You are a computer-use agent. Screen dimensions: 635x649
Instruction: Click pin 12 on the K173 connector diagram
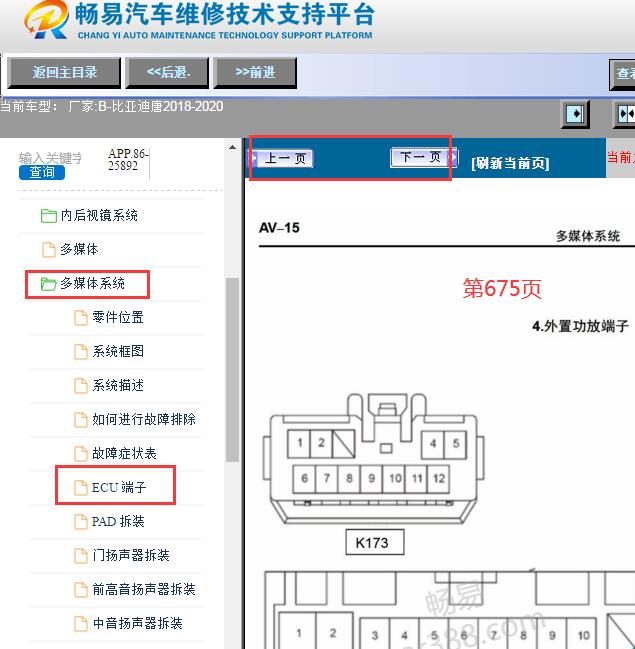[x=438, y=478]
